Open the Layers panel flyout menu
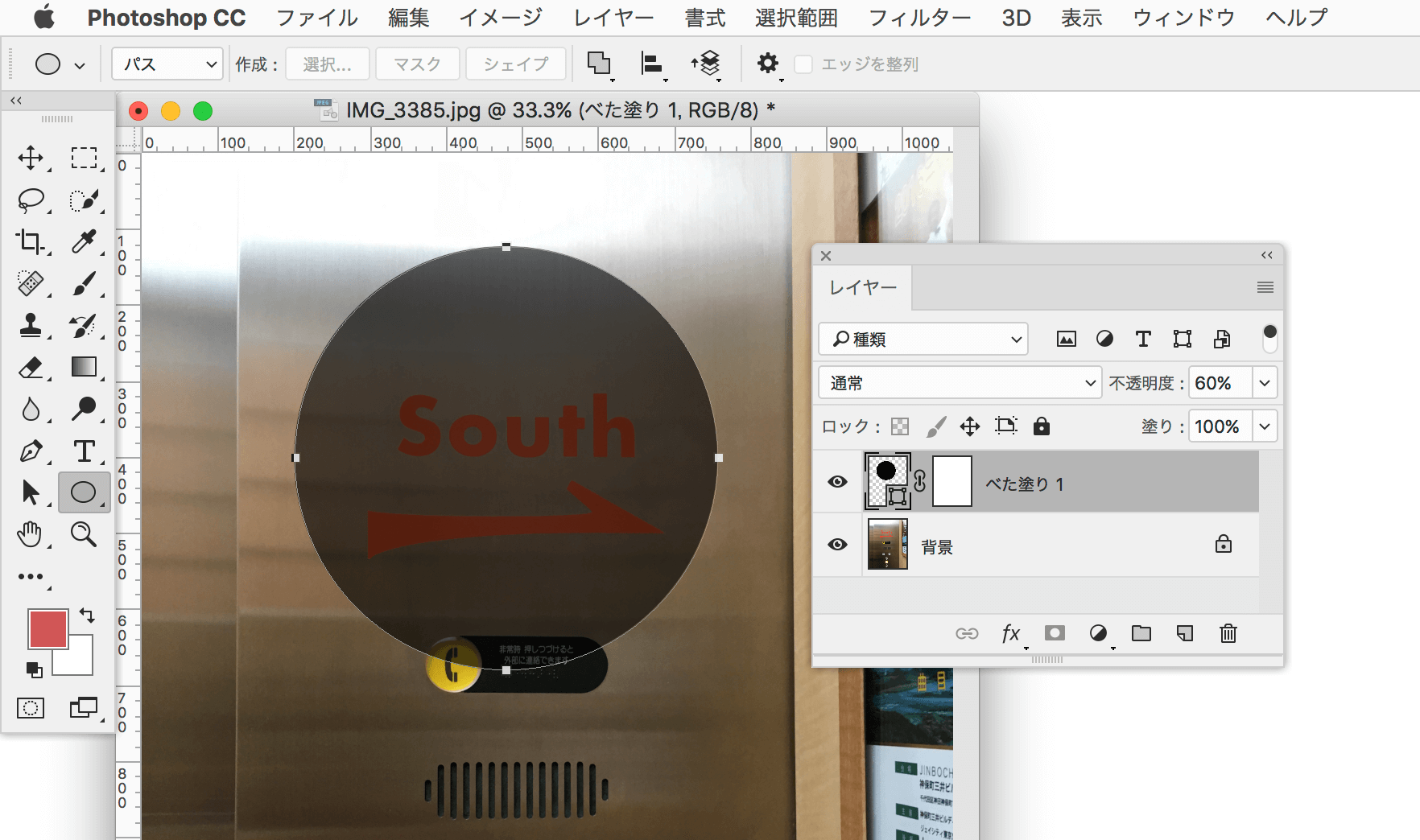 click(x=1265, y=287)
